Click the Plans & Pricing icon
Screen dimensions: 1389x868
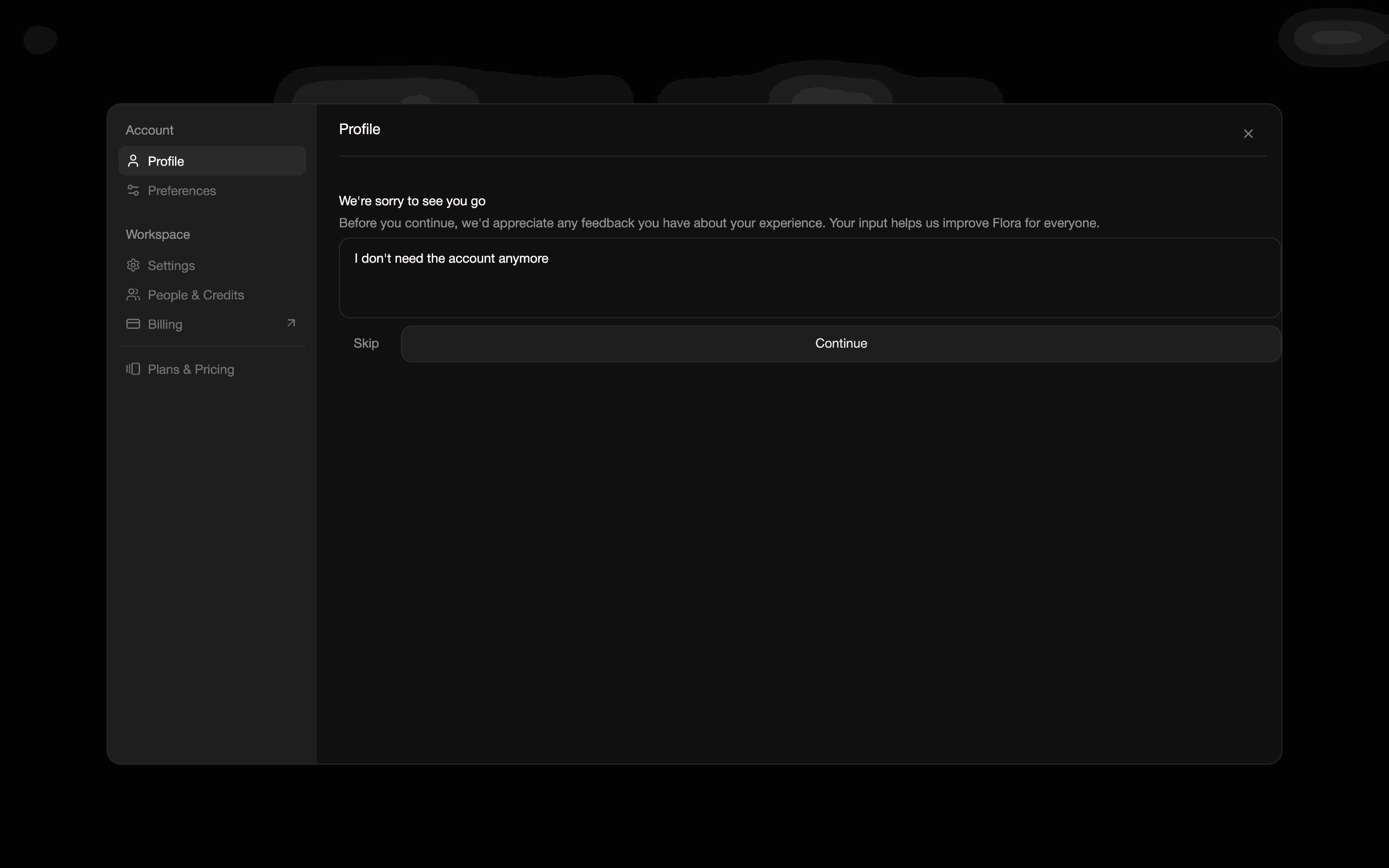pos(133,369)
